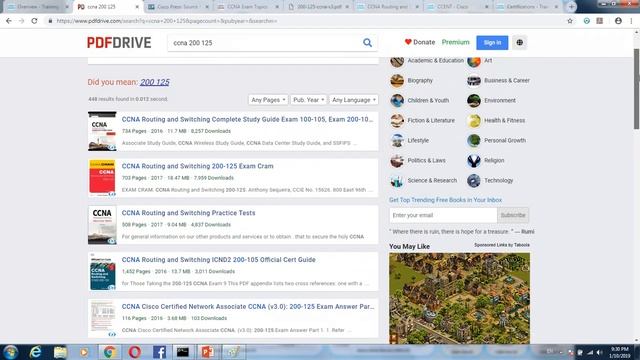Select Academic & Education category icon
The width and height of the screenshot is (640, 360).
(x=397, y=61)
